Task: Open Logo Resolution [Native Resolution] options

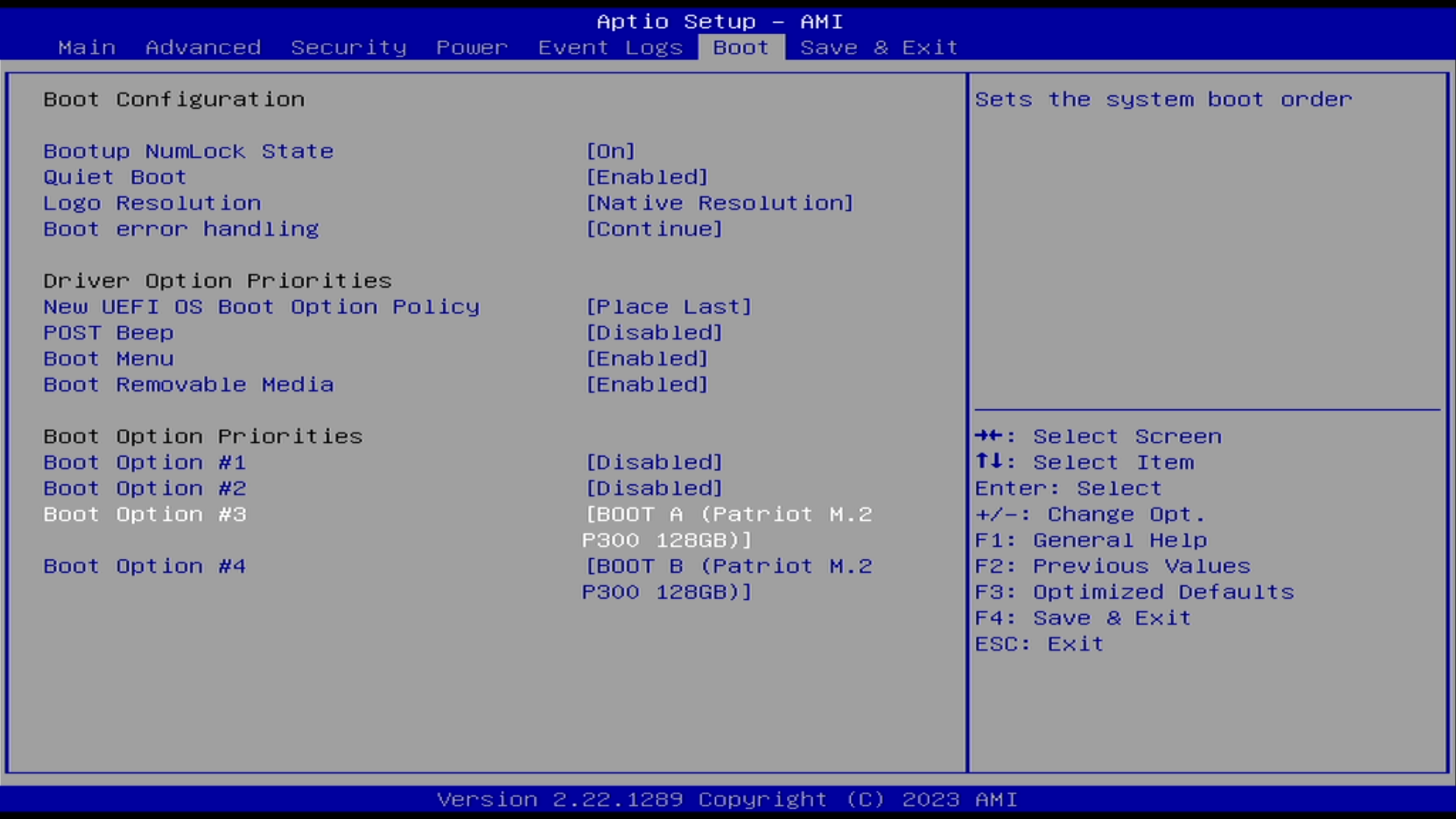Action: tap(719, 202)
